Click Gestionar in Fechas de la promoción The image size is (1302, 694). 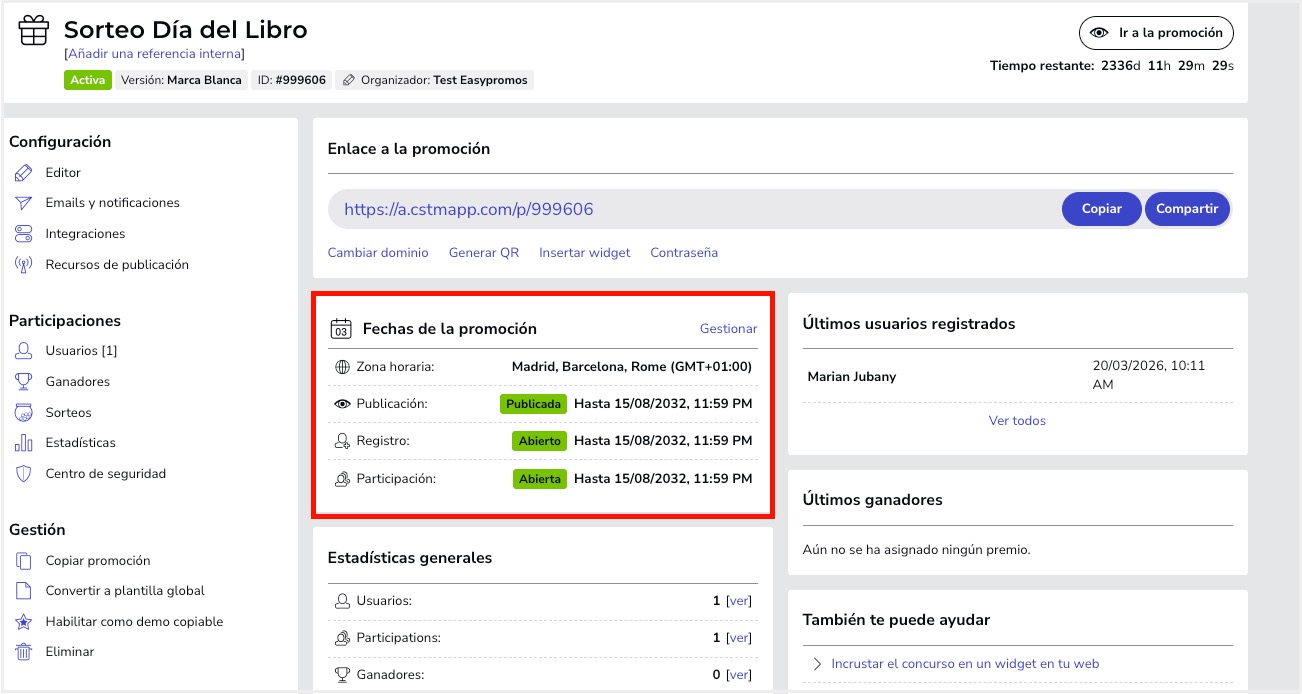(x=728, y=328)
